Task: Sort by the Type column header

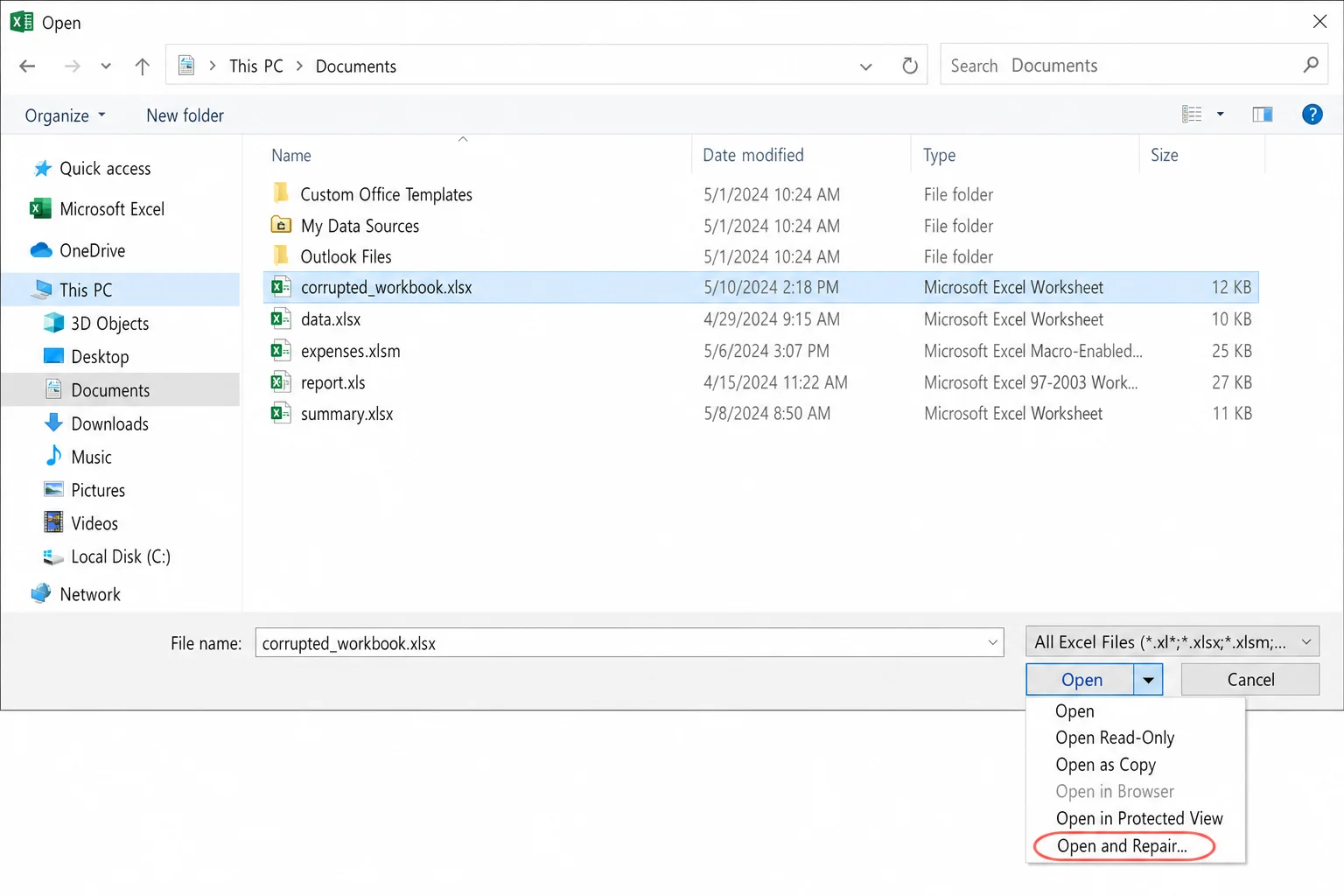Action: click(940, 156)
